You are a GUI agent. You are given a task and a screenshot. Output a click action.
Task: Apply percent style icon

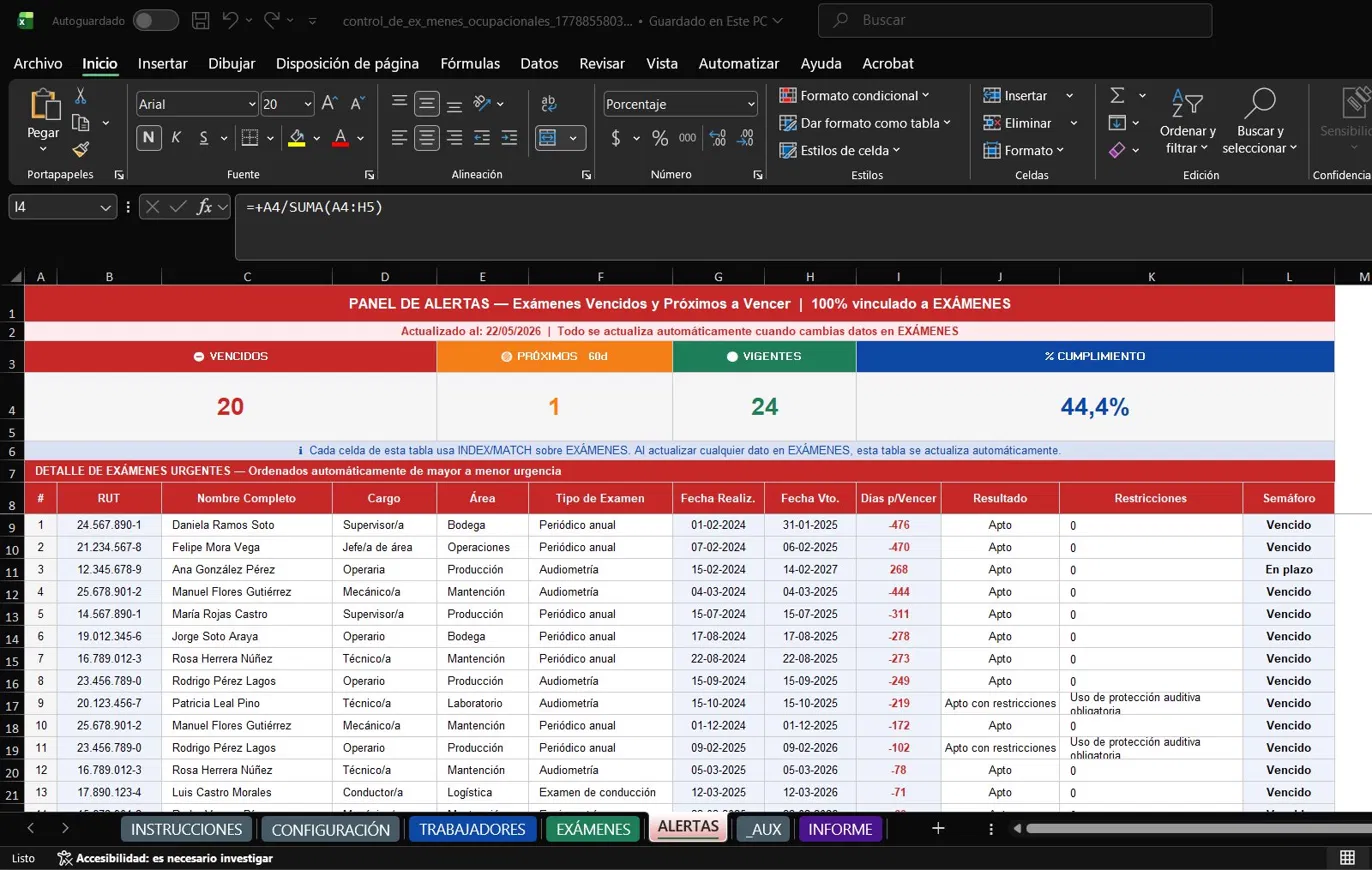(660, 138)
